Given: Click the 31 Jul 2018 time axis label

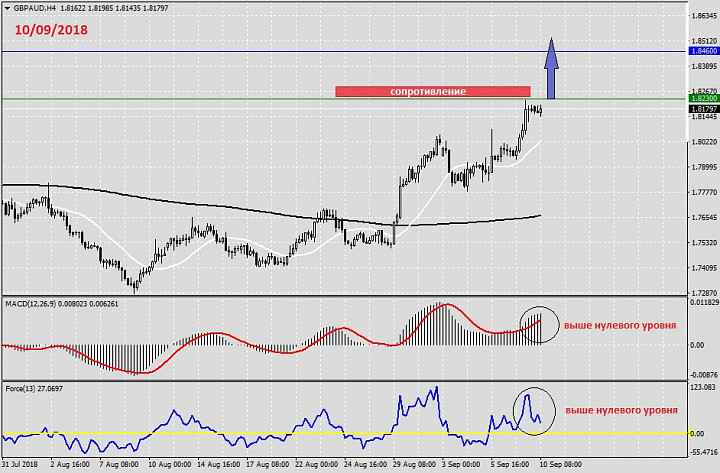Looking at the screenshot, I should click(22, 465).
